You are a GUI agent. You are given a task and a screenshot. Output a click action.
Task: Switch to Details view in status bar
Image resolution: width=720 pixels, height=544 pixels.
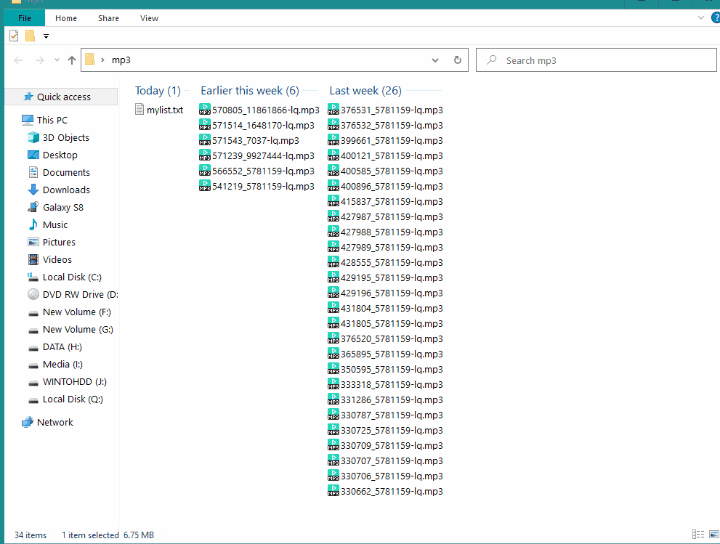[x=698, y=534]
